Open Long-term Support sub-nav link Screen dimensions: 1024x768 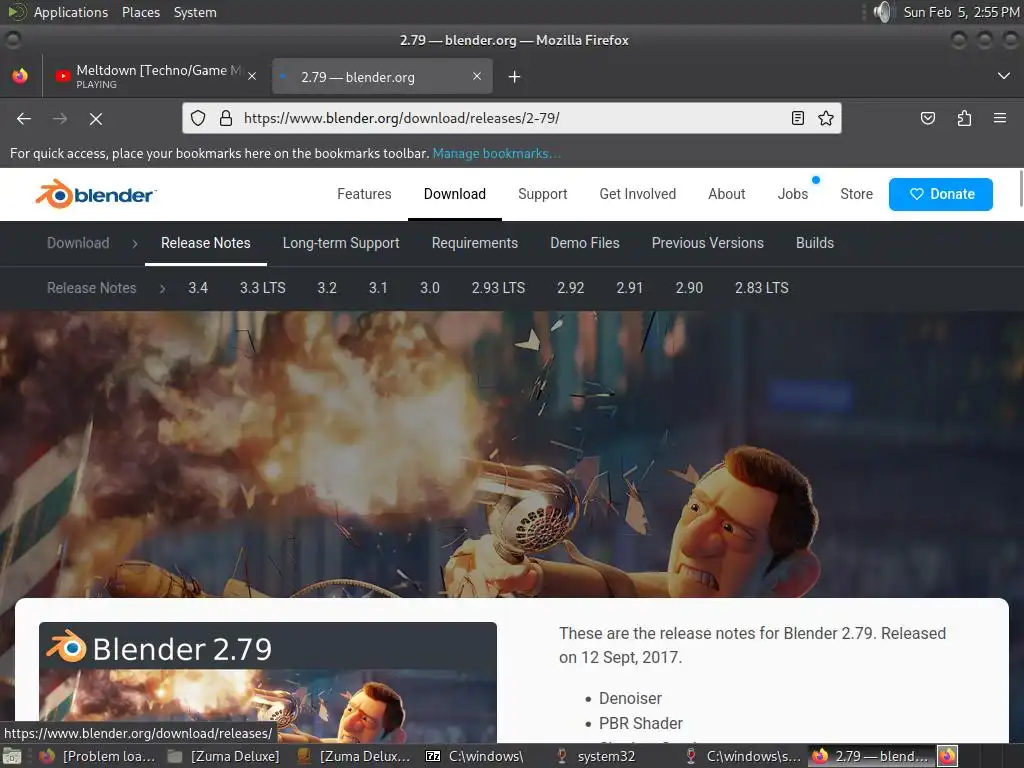pos(341,243)
